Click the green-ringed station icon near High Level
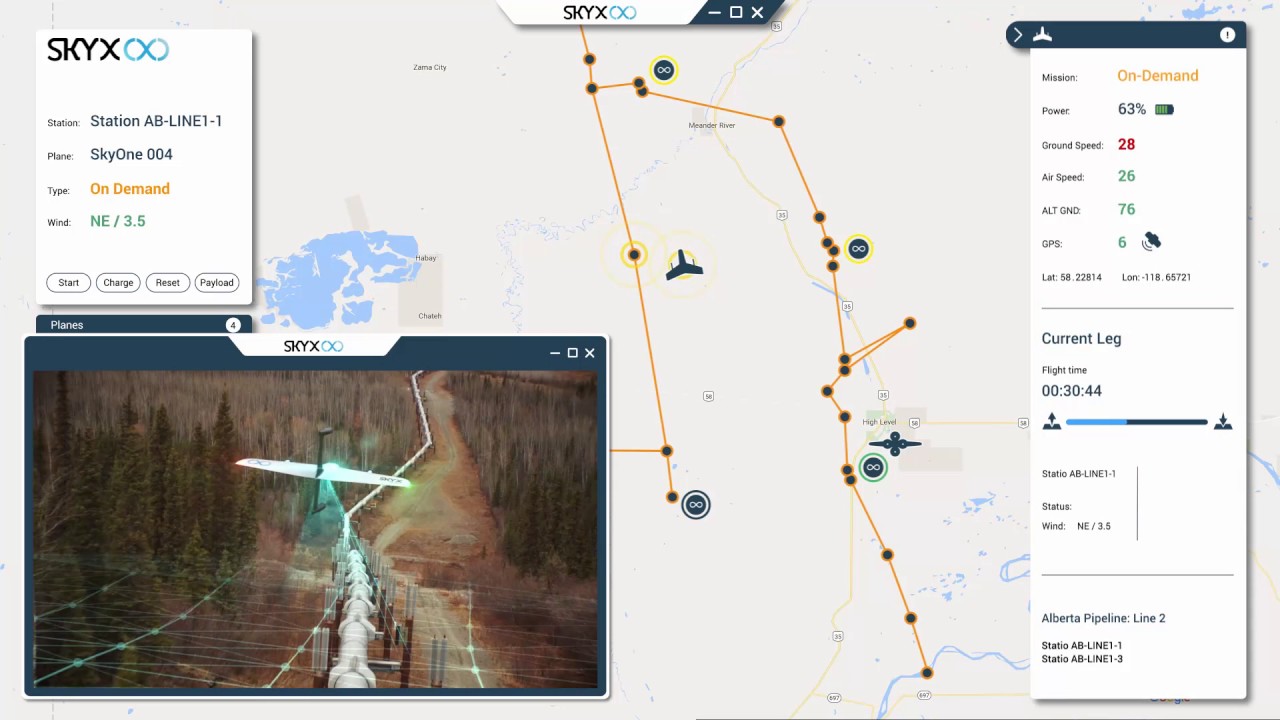 point(873,467)
